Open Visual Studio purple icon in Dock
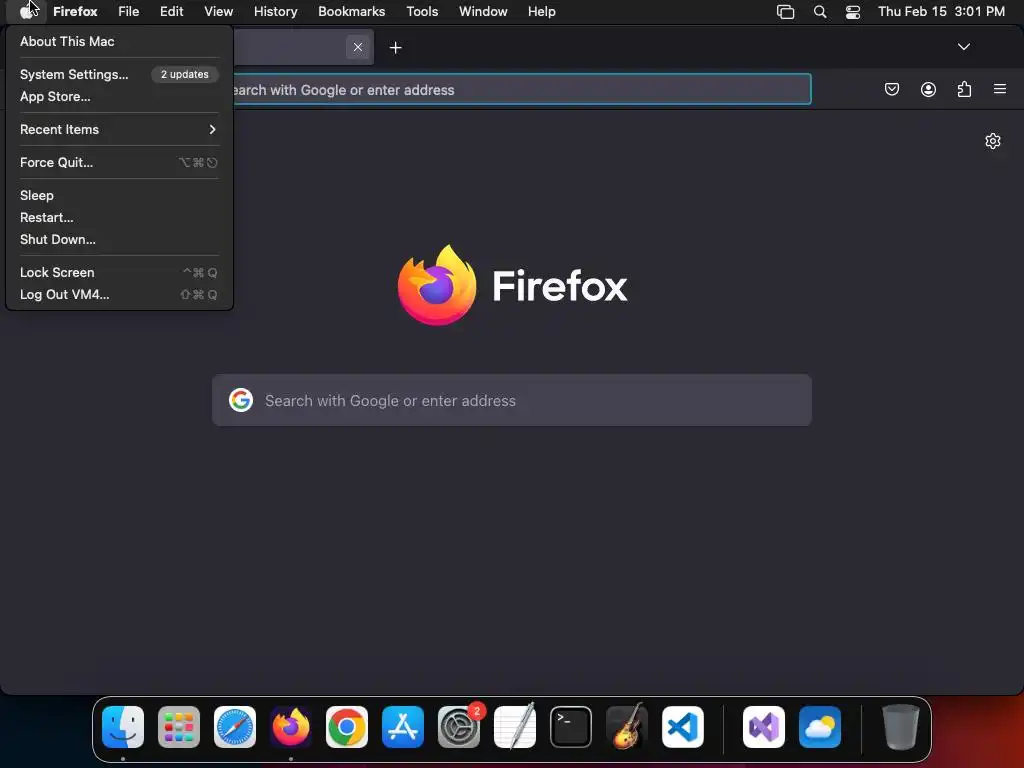The width and height of the screenshot is (1024, 768). 763,727
